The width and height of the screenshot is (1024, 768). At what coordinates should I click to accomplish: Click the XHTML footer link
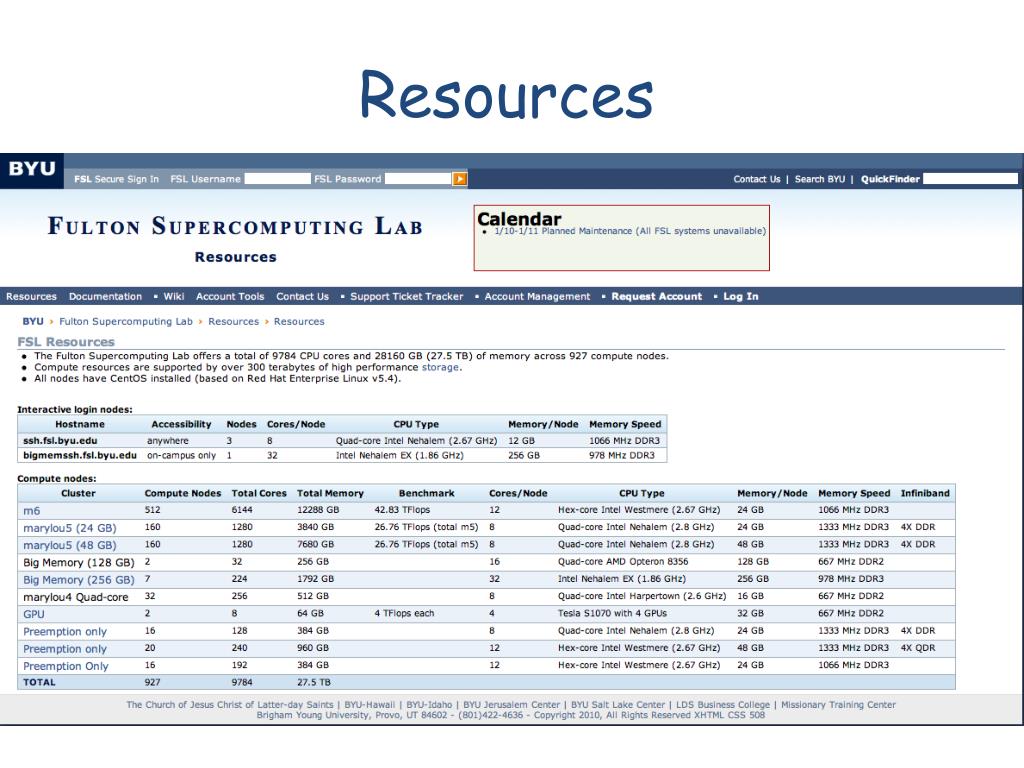pyautogui.click(x=709, y=715)
